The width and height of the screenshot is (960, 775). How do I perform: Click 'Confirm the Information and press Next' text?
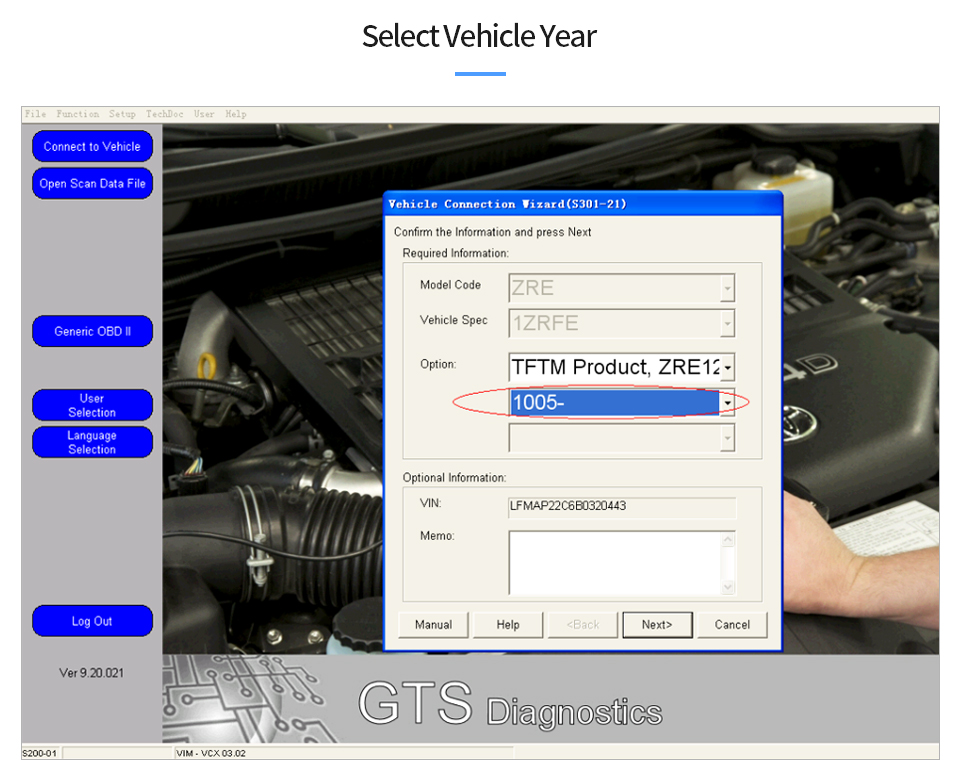pos(492,232)
